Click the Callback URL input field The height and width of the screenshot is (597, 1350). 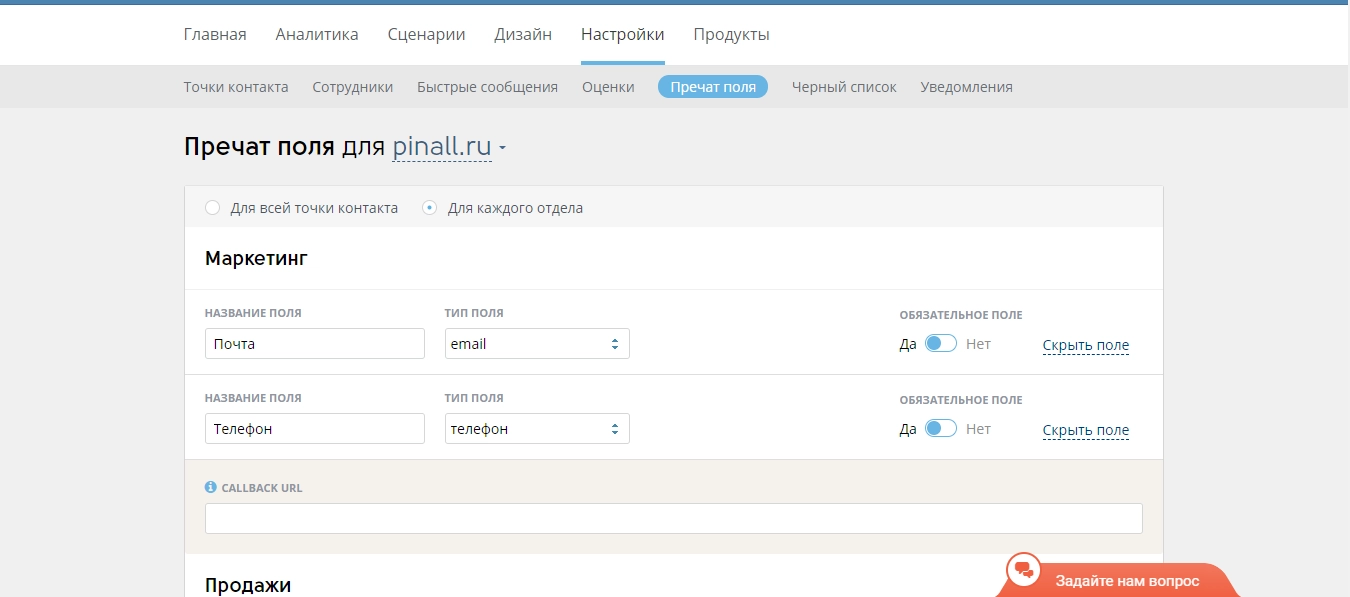(x=673, y=518)
